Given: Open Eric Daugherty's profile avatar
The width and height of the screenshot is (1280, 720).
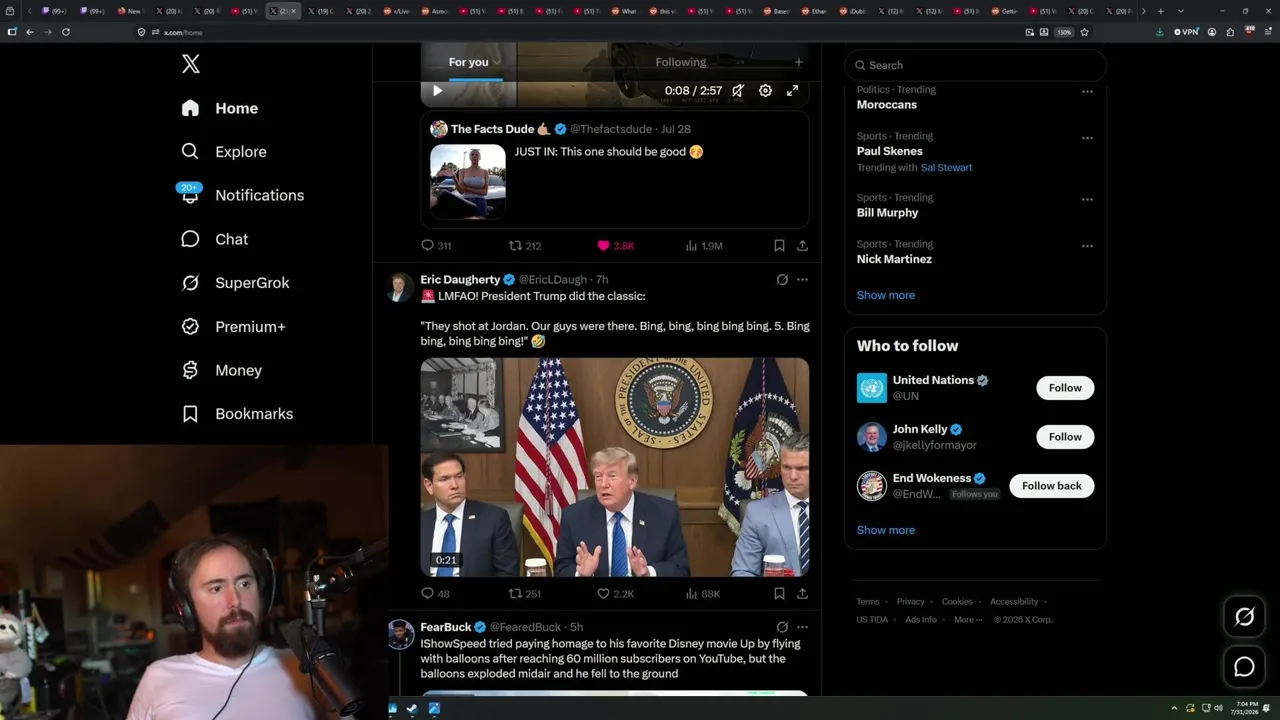Looking at the screenshot, I should (x=401, y=286).
